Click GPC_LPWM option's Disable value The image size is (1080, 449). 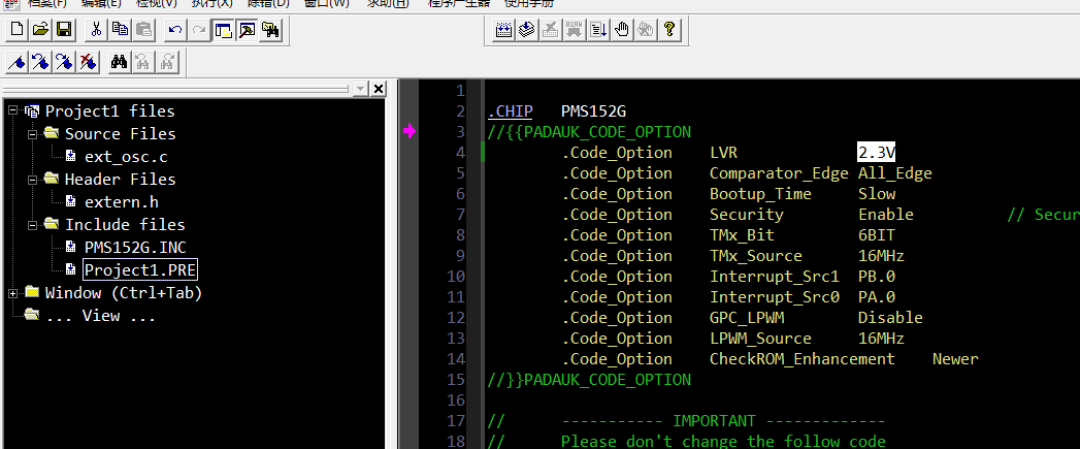[890, 317]
